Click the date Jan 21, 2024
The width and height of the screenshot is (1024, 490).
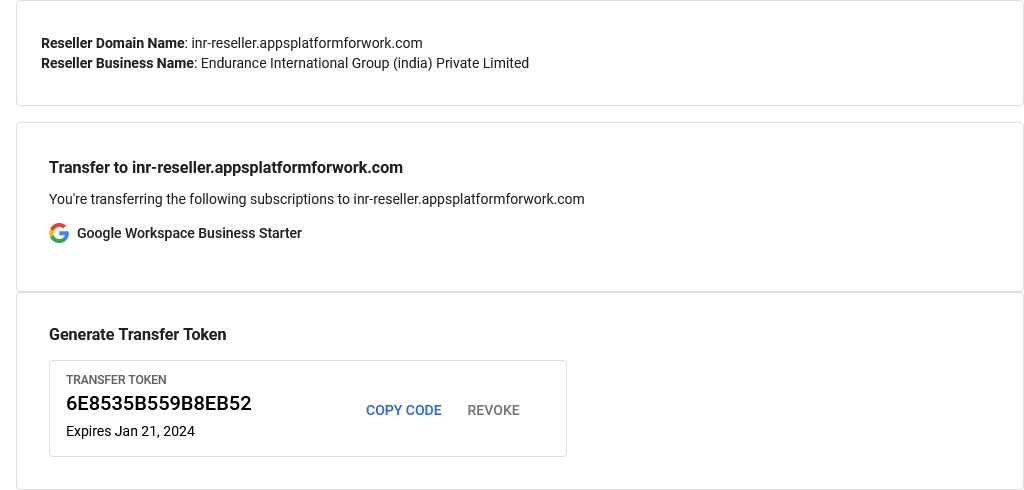pyautogui.click(x=154, y=432)
